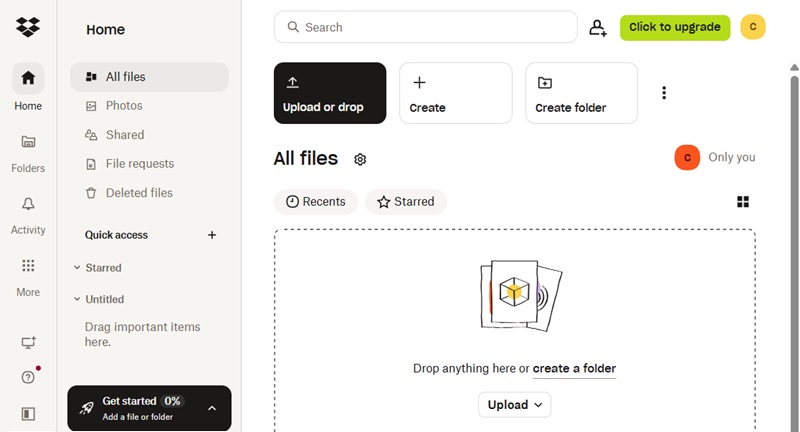The image size is (800, 432).
Task: Toggle the Recents filter chip
Action: coord(316,202)
